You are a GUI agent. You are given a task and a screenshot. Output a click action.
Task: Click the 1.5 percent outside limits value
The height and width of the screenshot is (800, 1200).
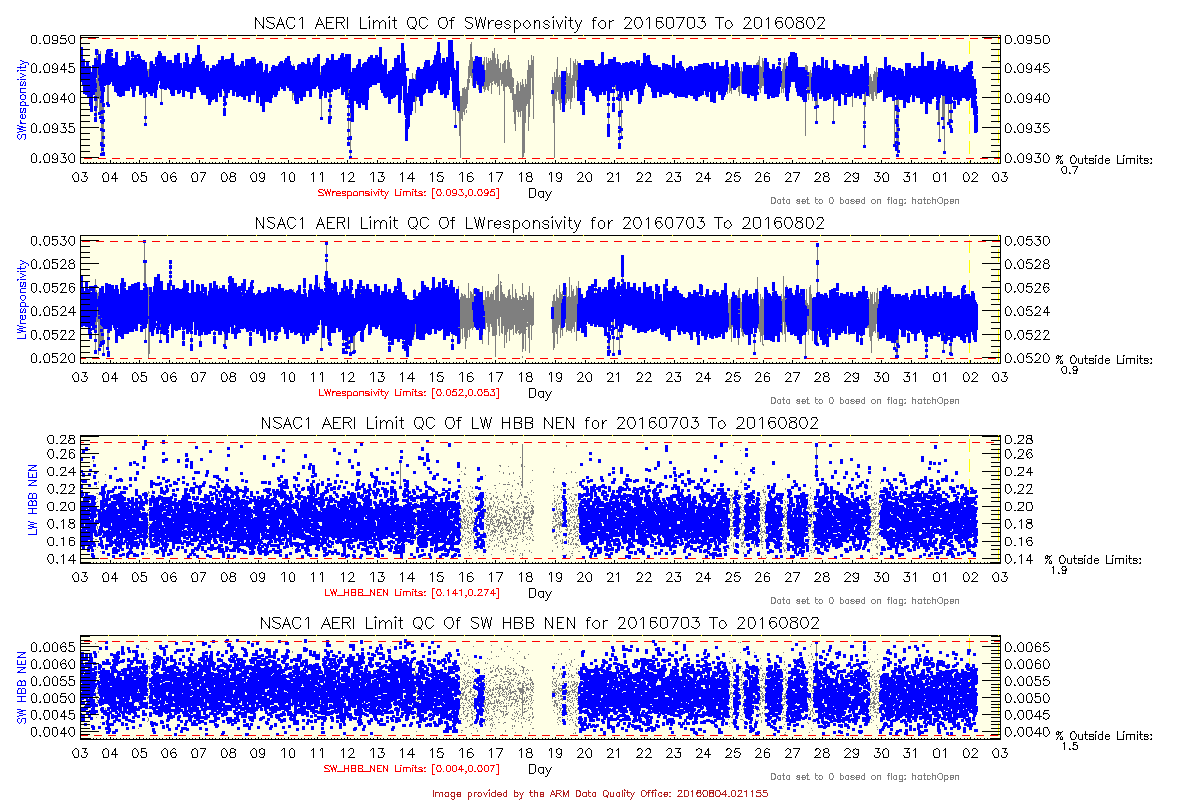tap(1067, 746)
